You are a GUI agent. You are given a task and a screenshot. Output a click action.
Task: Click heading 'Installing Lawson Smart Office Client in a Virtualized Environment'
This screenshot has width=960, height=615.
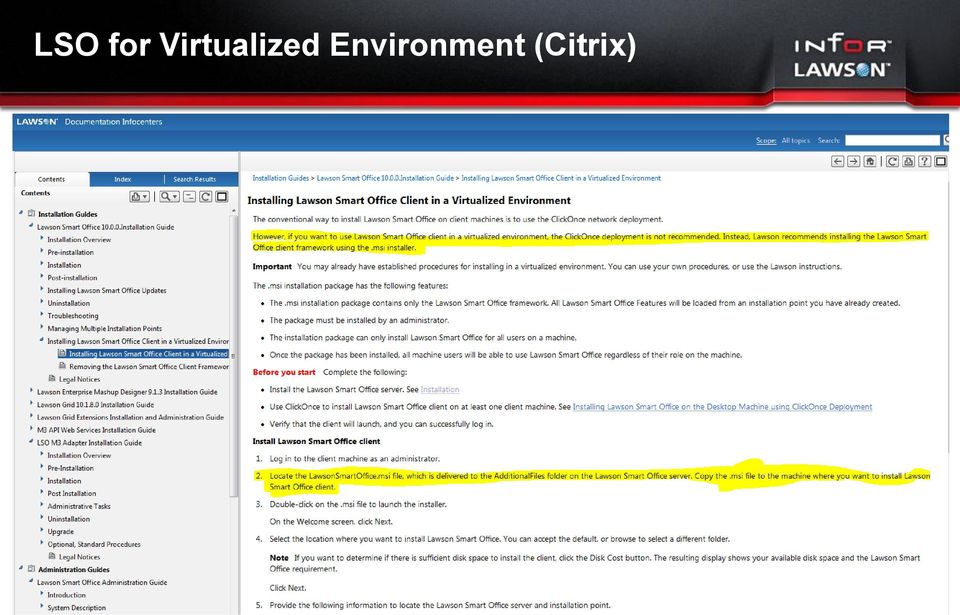[409, 200]
